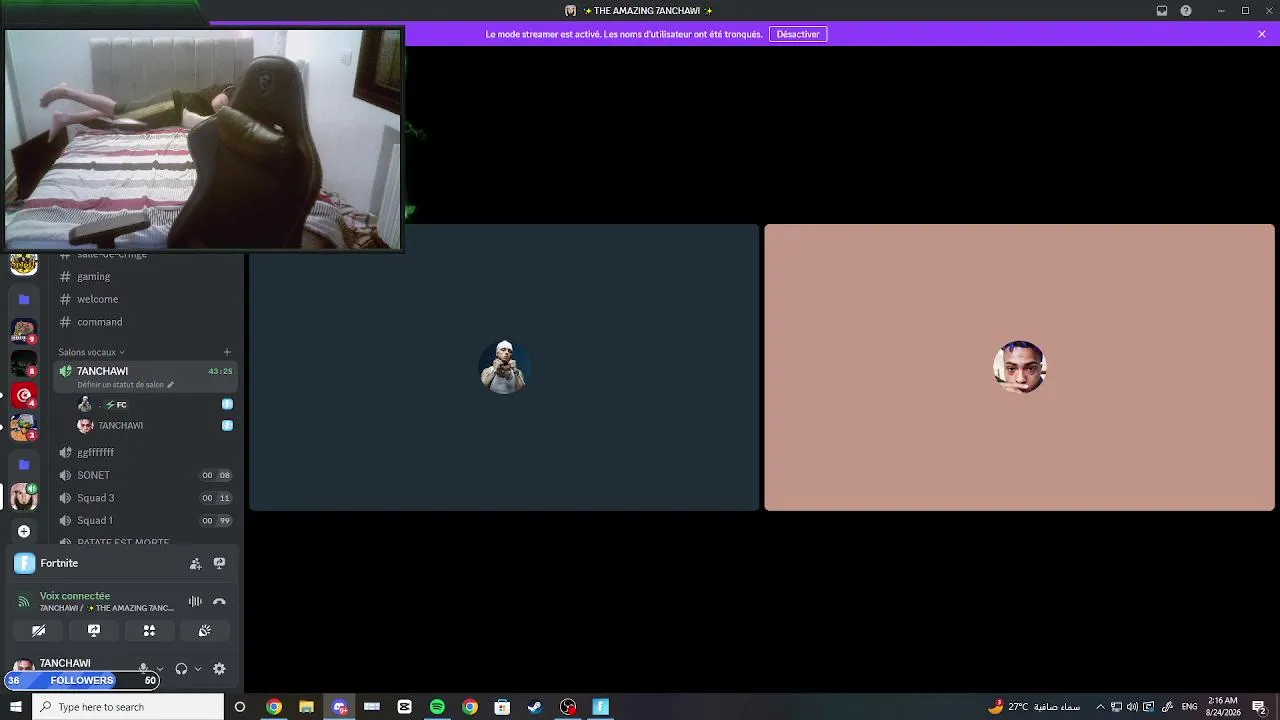Image resolution: width=1280 pixels, height=720 pixels.
Task: Share the Fortnite screen from the activity panel
Action: click(x=219, y=563)
